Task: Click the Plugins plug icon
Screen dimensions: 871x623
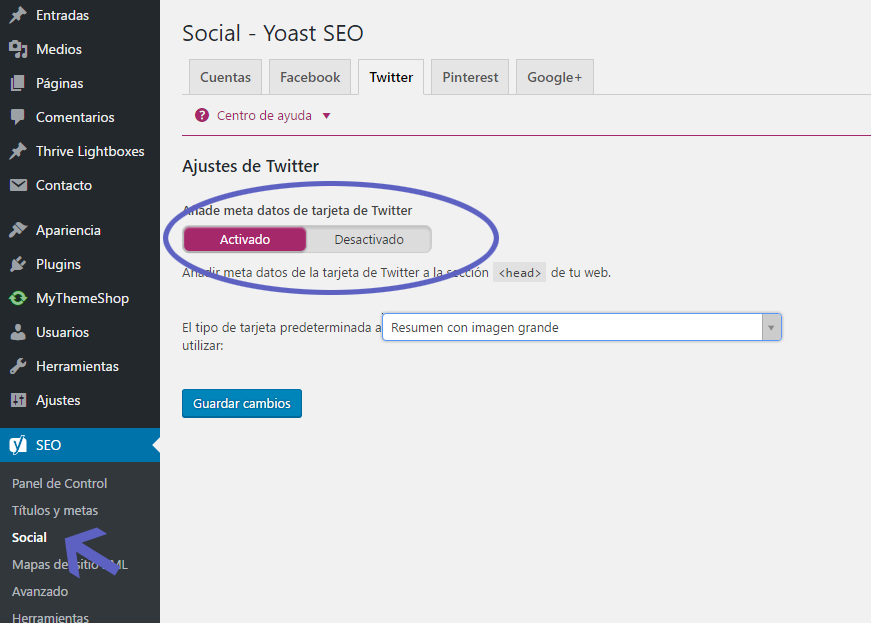Action: (x=18, y=264)
